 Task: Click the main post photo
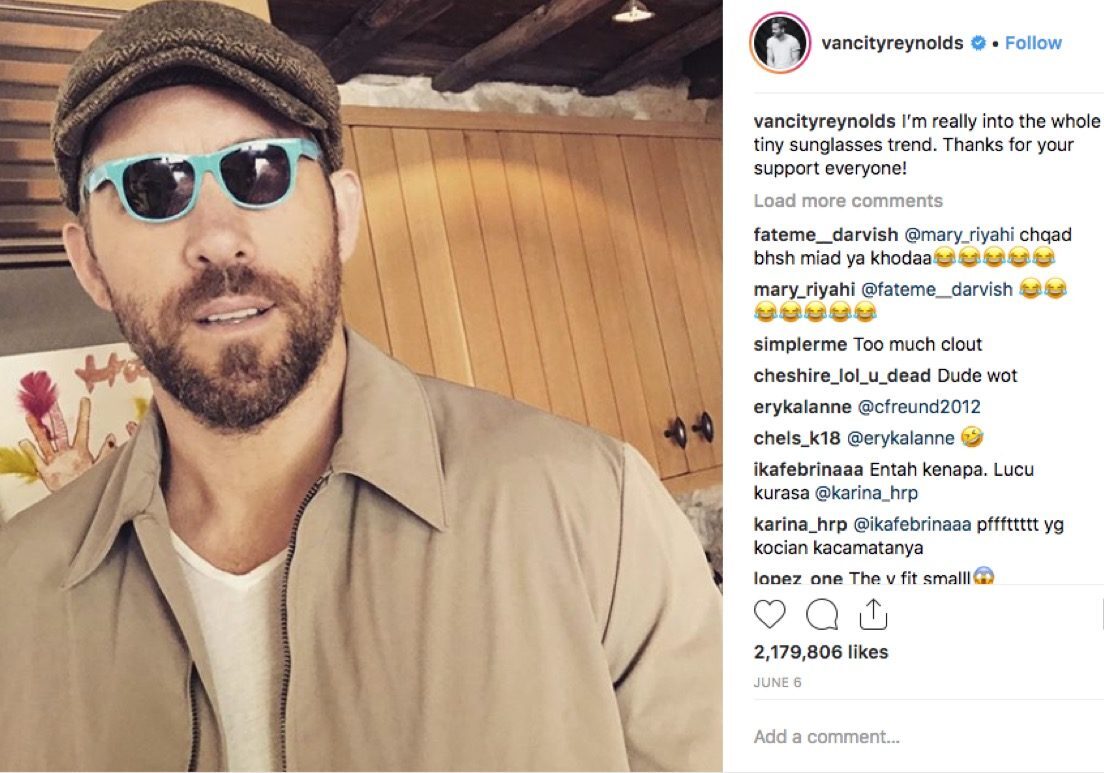[x=361, y=386]
